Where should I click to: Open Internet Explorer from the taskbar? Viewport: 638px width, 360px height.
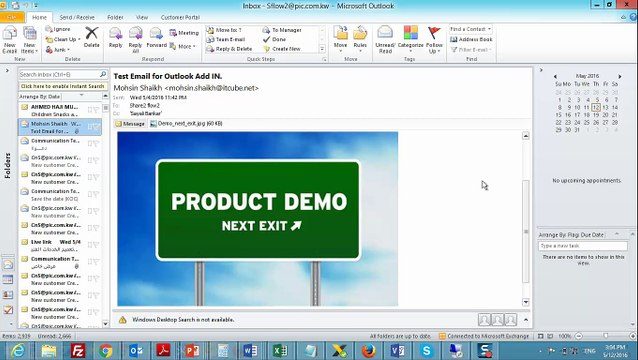[17, 351]
